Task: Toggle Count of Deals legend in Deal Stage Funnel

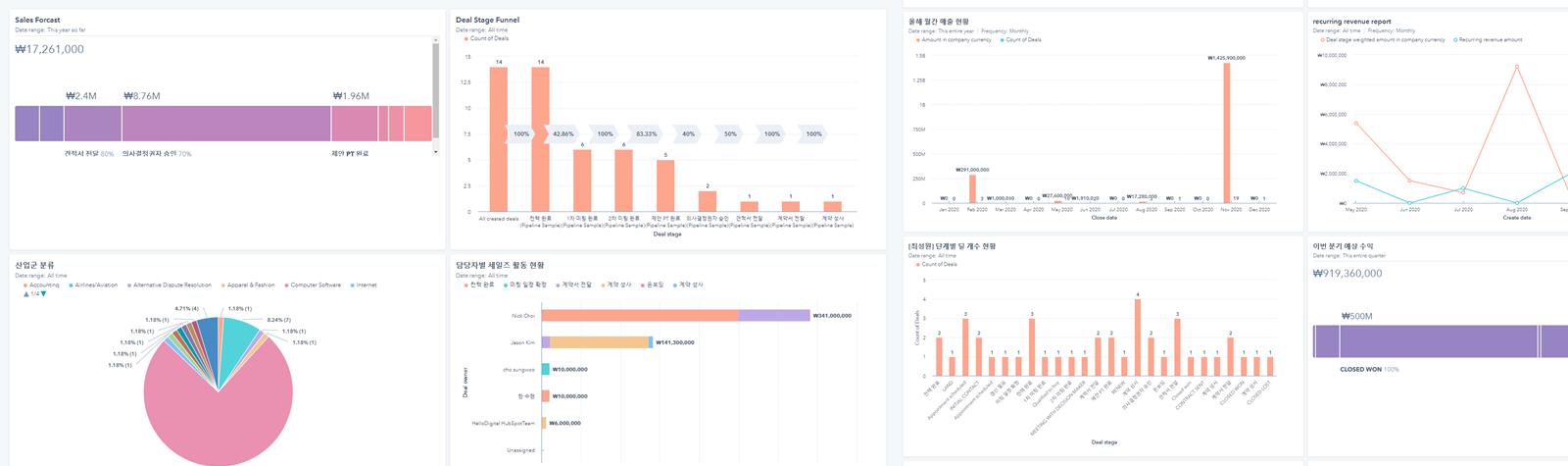Action: pyautogui.click(x=486, y=38)
